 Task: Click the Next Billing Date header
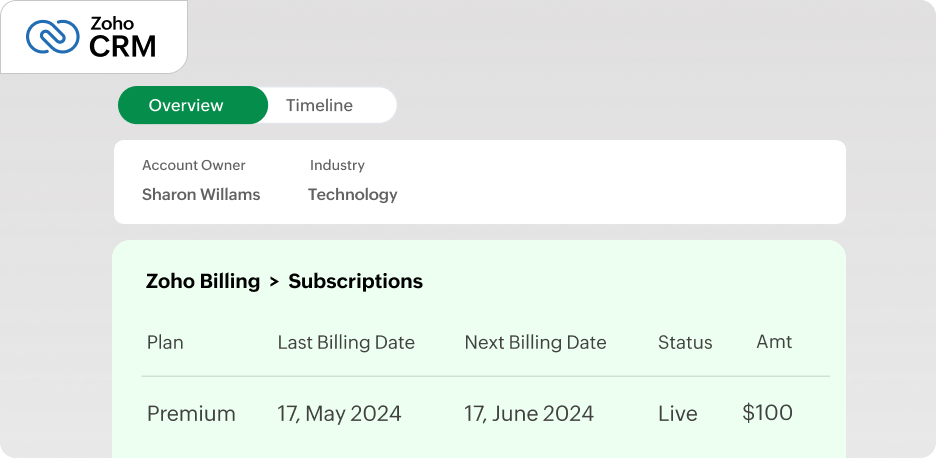535,342
